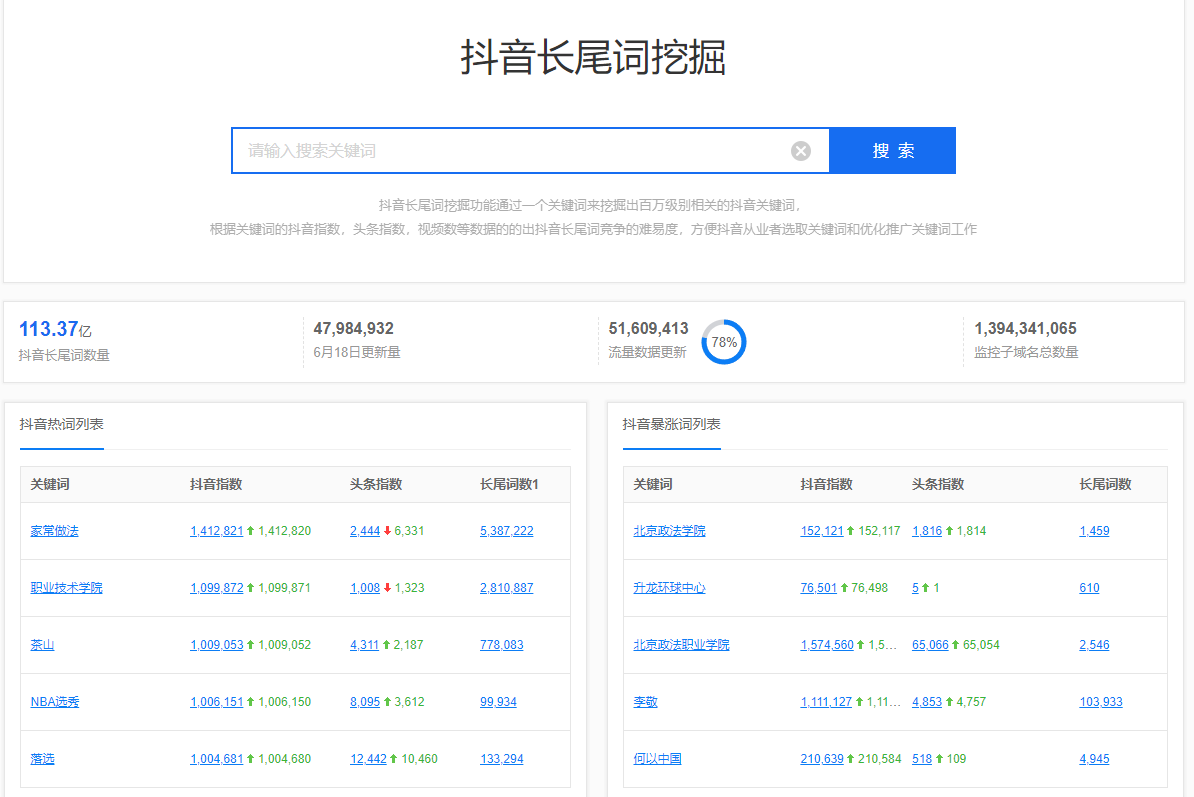Click Douyin index 210,639 link
The width and height of the screenshot is (1194, 797).
point(822,759)
